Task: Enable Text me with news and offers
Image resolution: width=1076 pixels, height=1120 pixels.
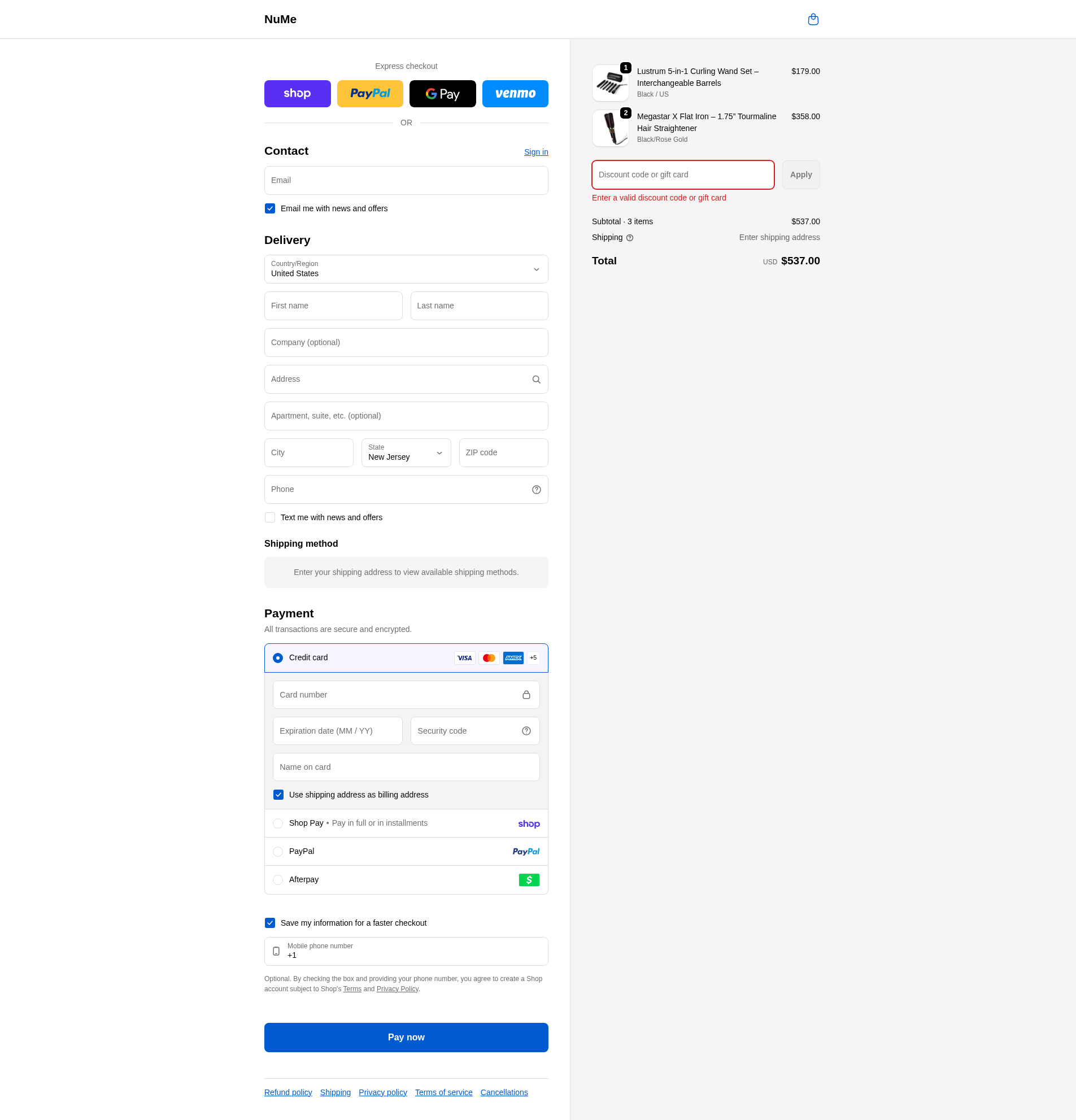Action: coord(270,518)
